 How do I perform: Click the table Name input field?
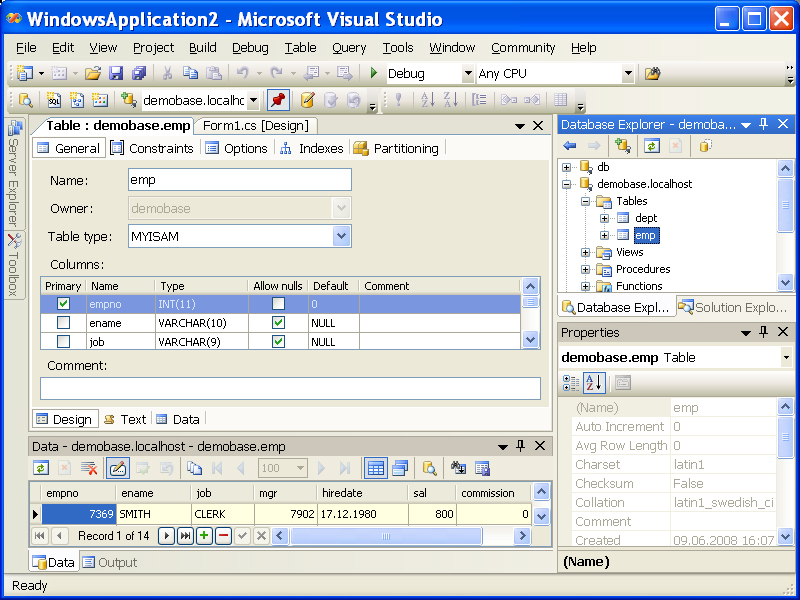(240, 180)
